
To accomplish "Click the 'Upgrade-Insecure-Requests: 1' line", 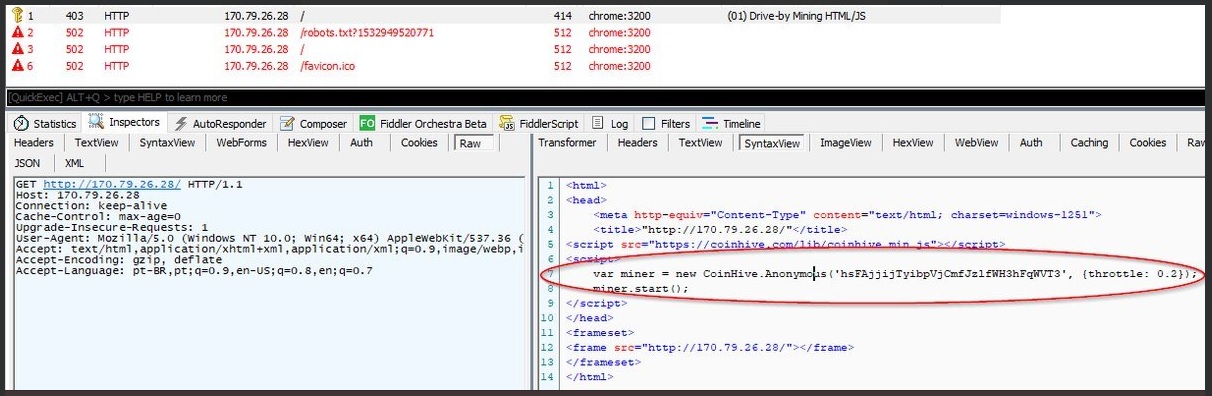I will click(x=111, y=227).
